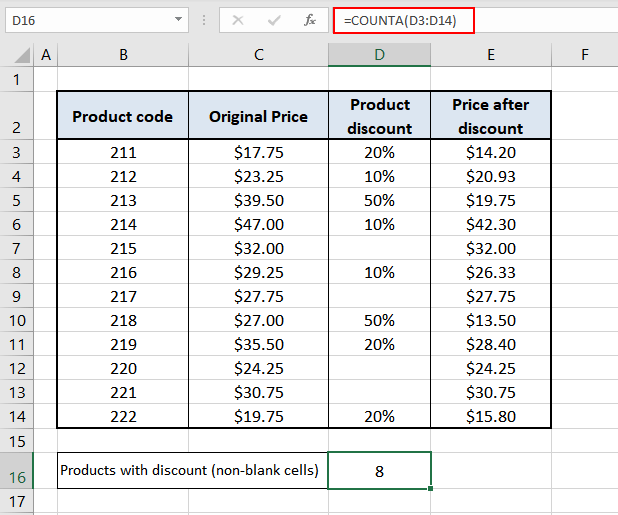Click 'Products with discount (non-blank cells)' label
Image resolution: width=618 pixels, height=515 pixels.
click(x=192, y=470)
